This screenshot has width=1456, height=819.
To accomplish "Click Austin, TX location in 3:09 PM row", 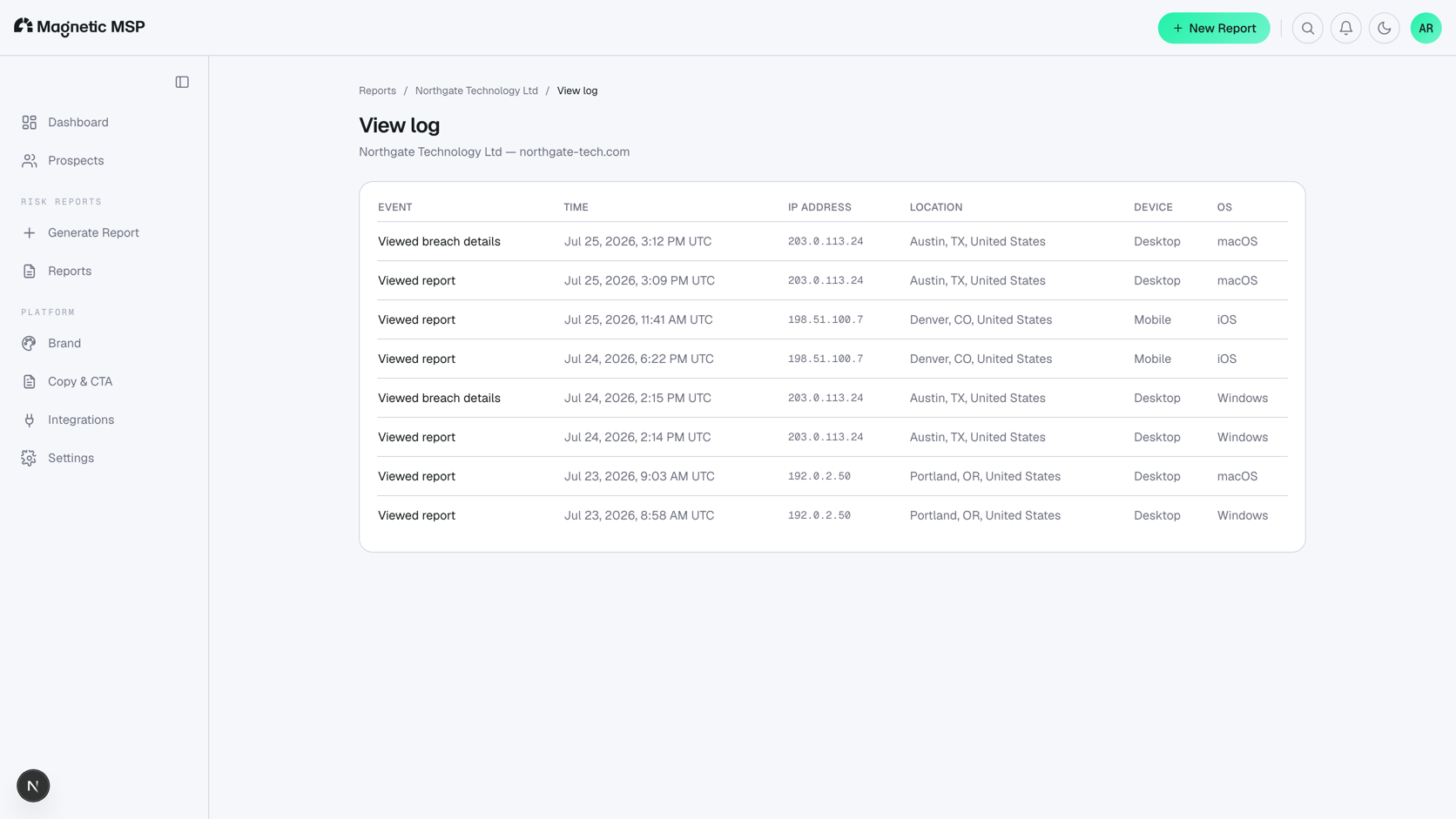I will 977,281.
